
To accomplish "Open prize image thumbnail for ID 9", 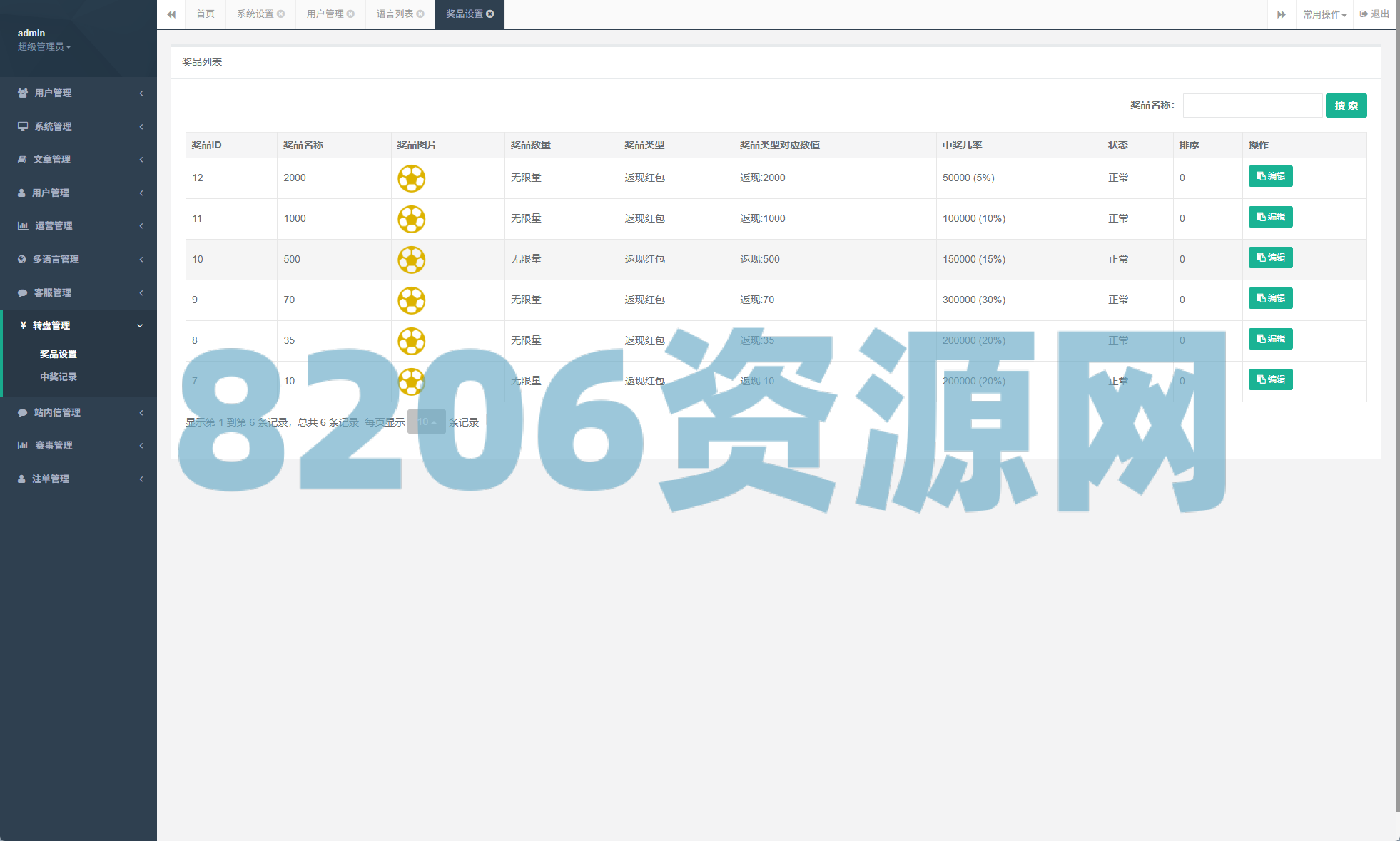I will click(412, 300).
